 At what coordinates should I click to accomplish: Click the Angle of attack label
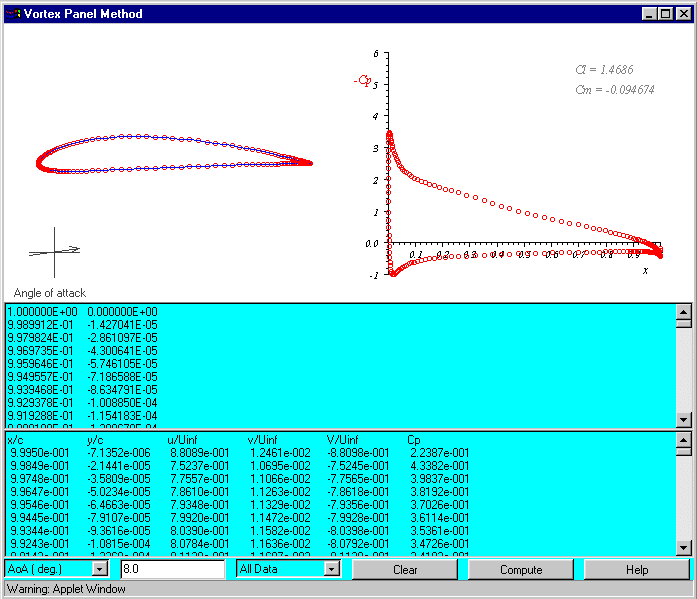(x=49, y=293)
